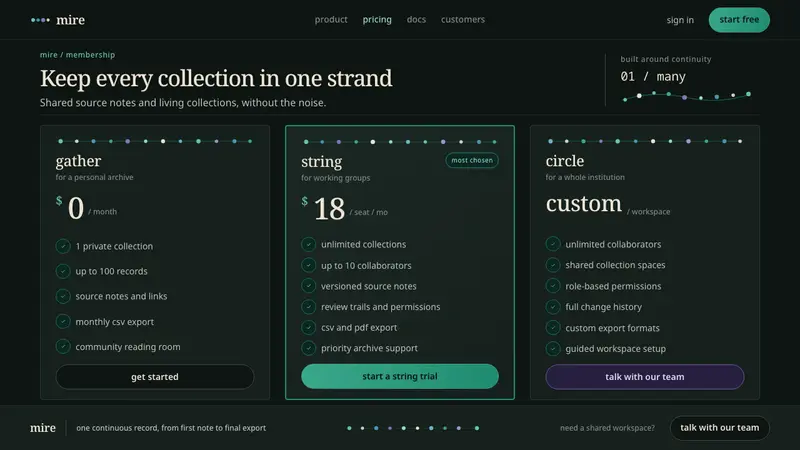
Task: Click the start free button
Action: coord(739,20)
